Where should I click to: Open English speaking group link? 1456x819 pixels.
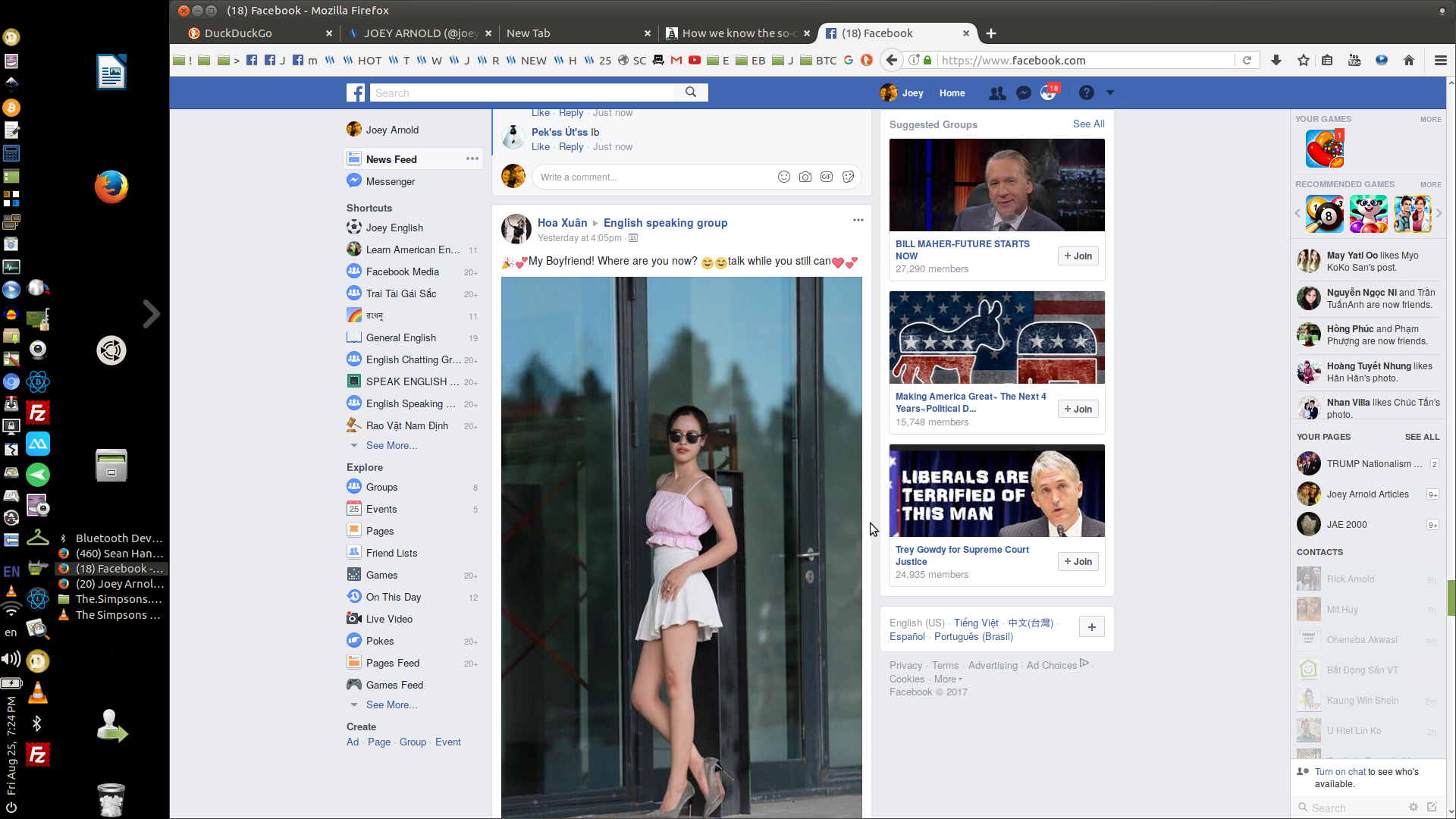(665, 222)
